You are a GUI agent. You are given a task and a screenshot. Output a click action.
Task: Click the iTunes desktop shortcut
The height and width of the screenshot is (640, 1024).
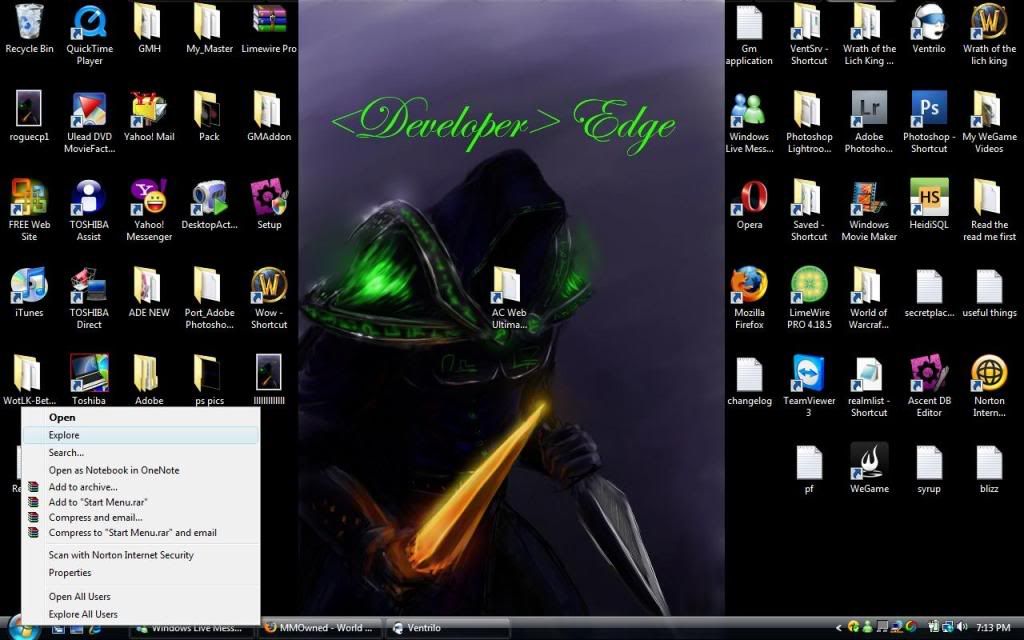coord(29,285)
